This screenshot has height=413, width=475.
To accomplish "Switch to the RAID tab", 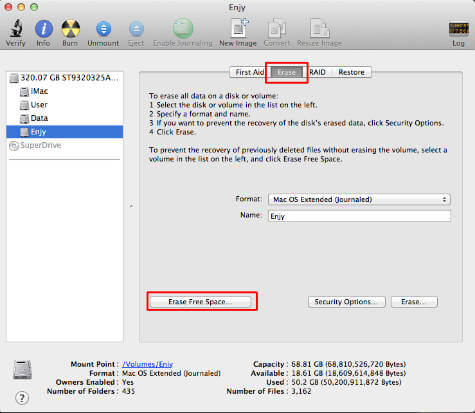I will [318, 72].
